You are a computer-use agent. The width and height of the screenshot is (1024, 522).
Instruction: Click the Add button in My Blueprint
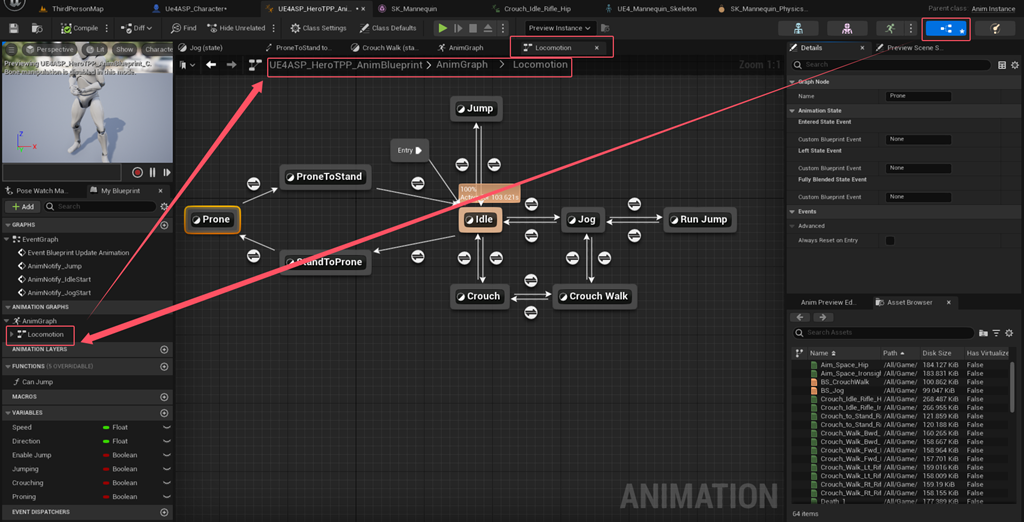(22, 206)
